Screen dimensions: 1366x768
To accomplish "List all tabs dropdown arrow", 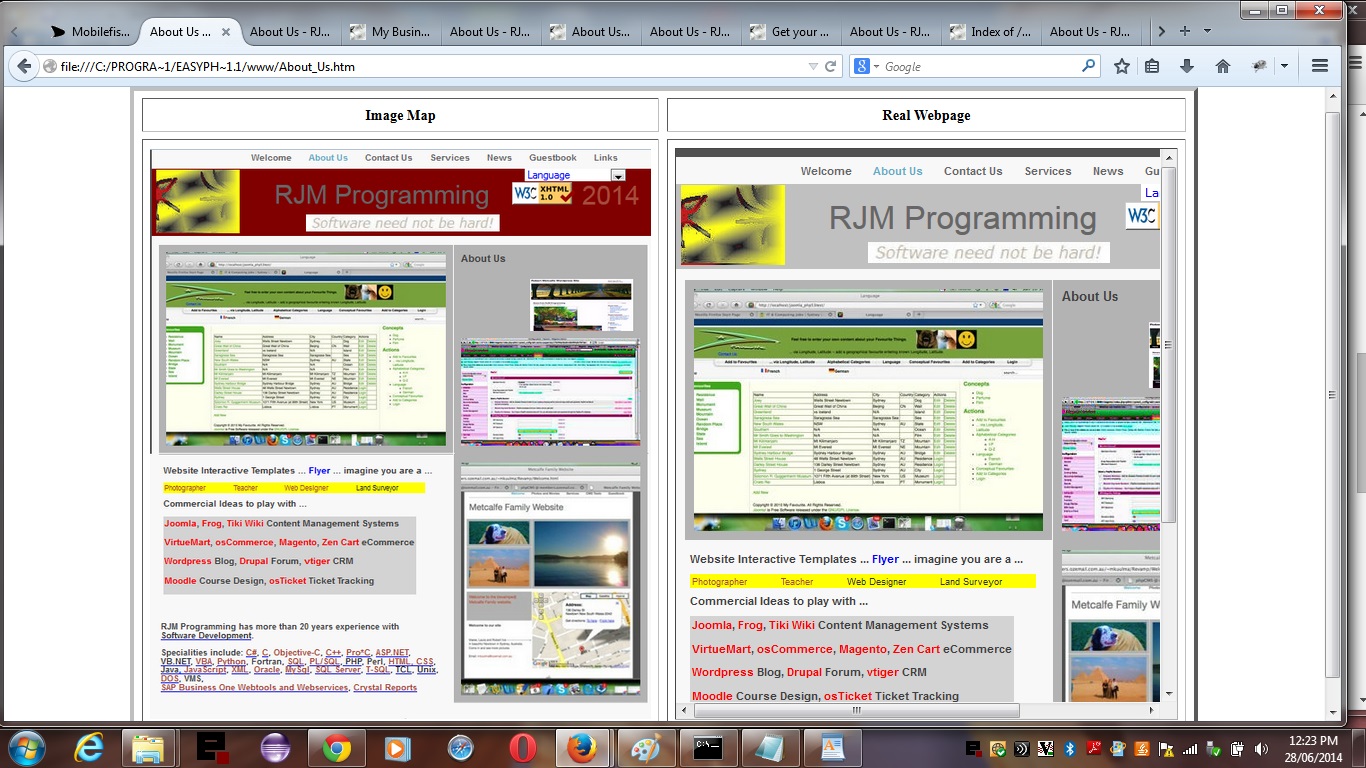I will (x=1207, y=31).
